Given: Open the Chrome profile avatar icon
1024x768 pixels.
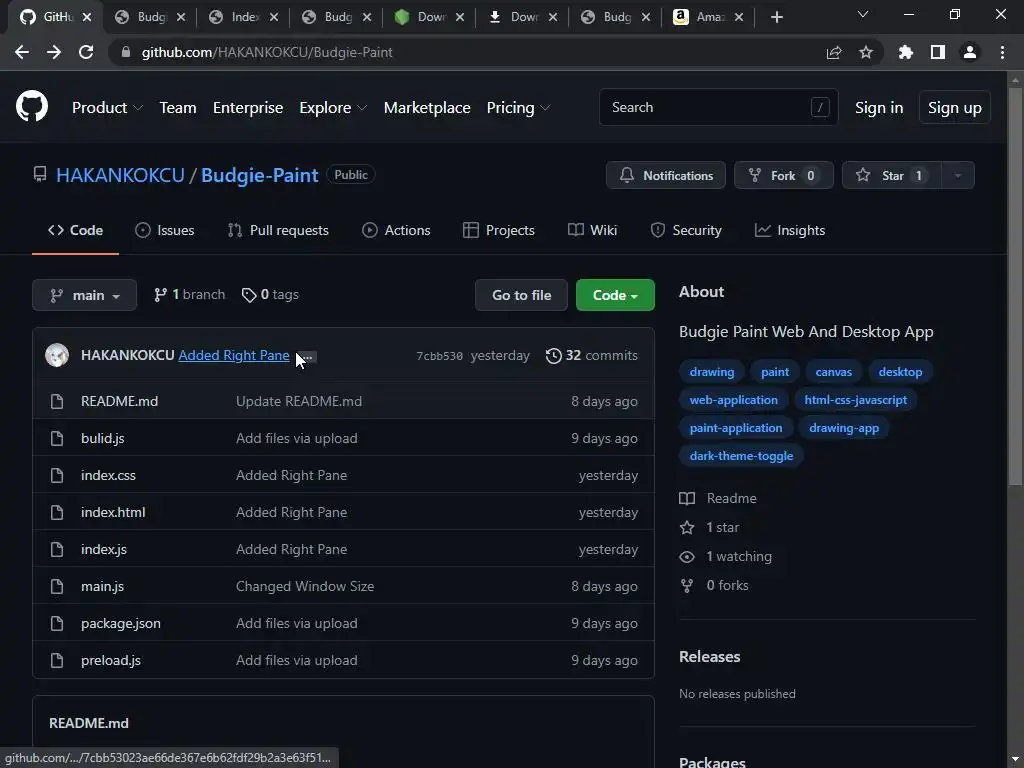Looking at the screenshot, I should pyautogui.click(x=969, y=52).
